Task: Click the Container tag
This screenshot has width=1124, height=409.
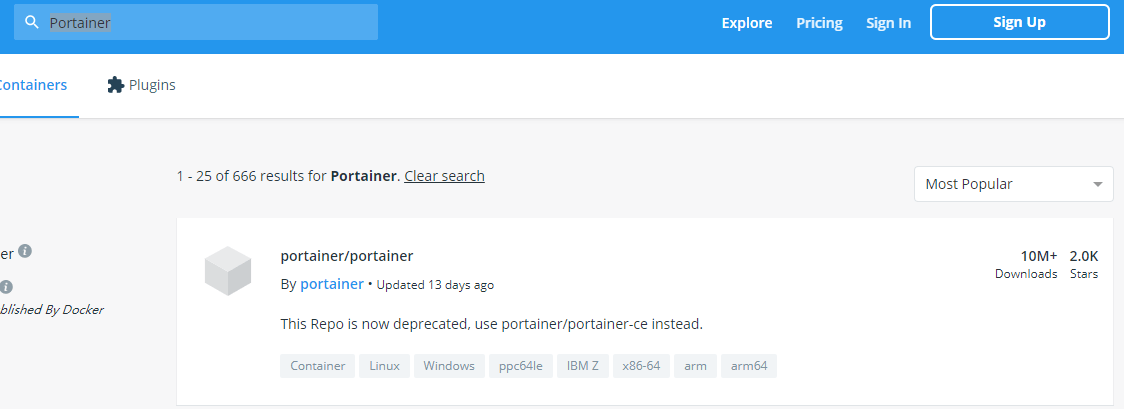Action: coord(318,366)
